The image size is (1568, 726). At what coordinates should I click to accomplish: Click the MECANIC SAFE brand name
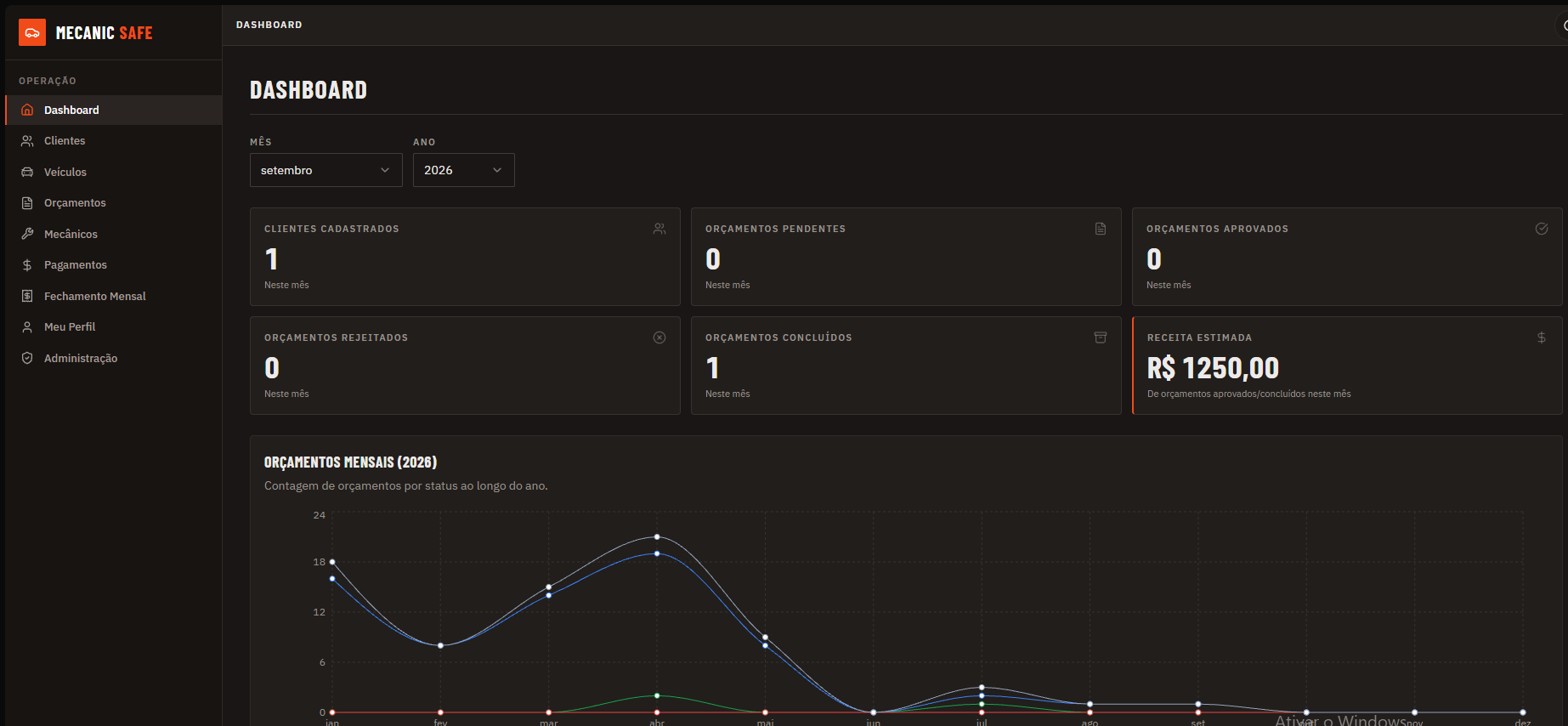tap(104, 33)
